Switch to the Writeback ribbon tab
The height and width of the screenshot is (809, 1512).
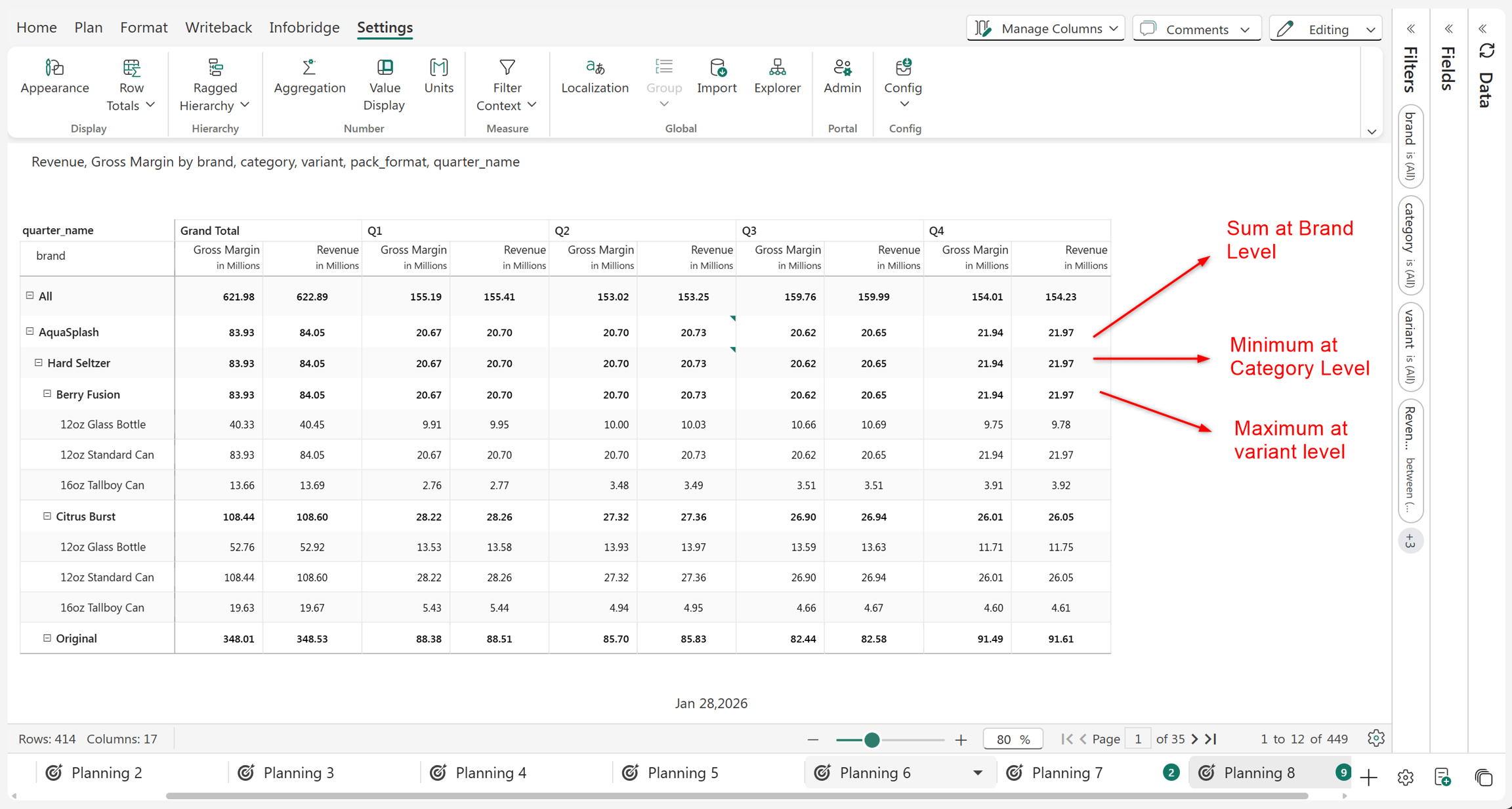pyautogui.click(x=219, y=28)
